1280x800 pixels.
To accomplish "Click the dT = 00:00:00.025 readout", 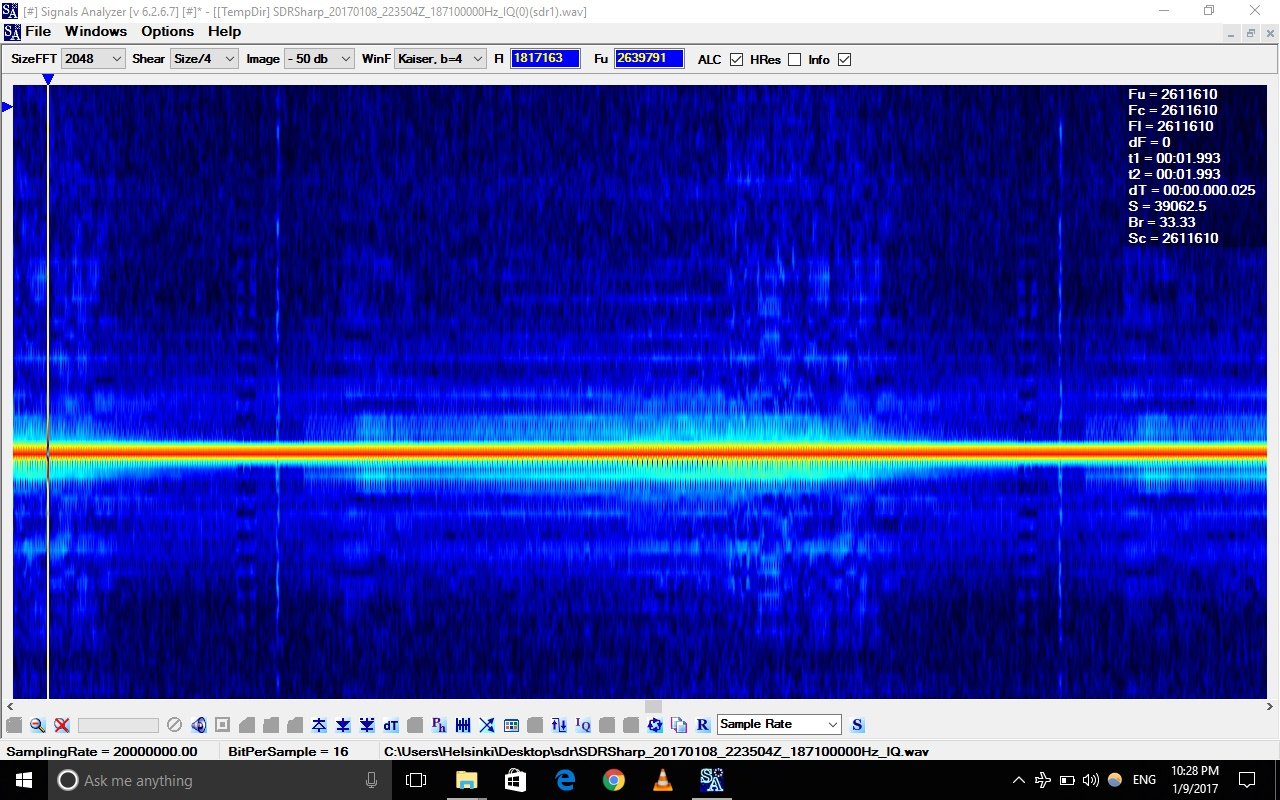I will tap(1192, 190).
